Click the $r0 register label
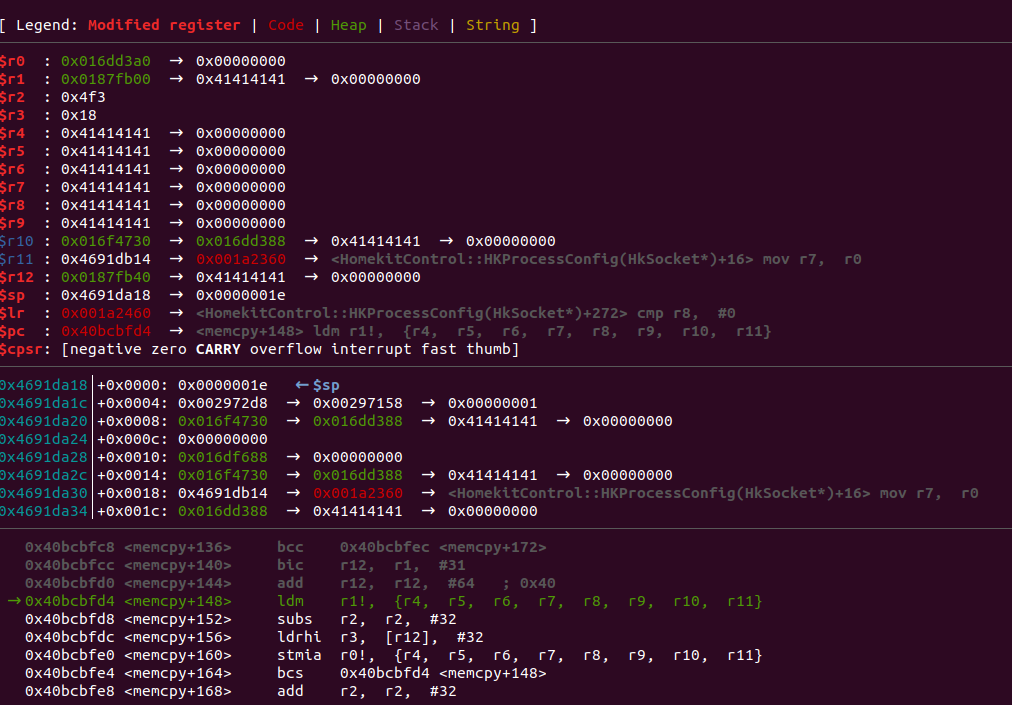 [x=12, y=61]
